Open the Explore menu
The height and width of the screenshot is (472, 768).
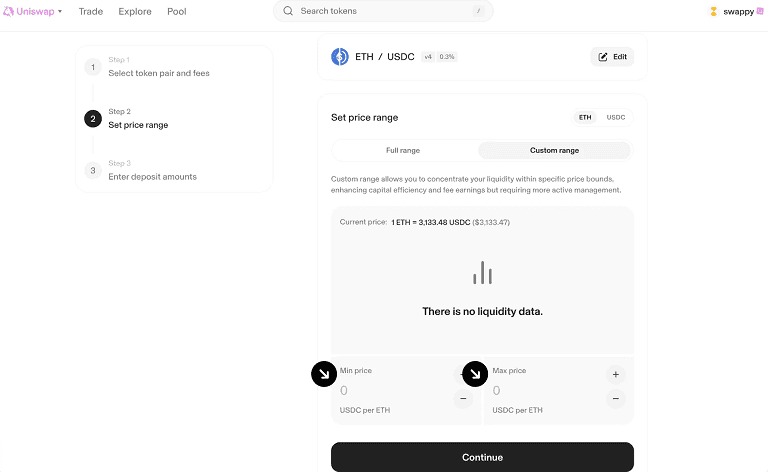(x=135, y=11)
